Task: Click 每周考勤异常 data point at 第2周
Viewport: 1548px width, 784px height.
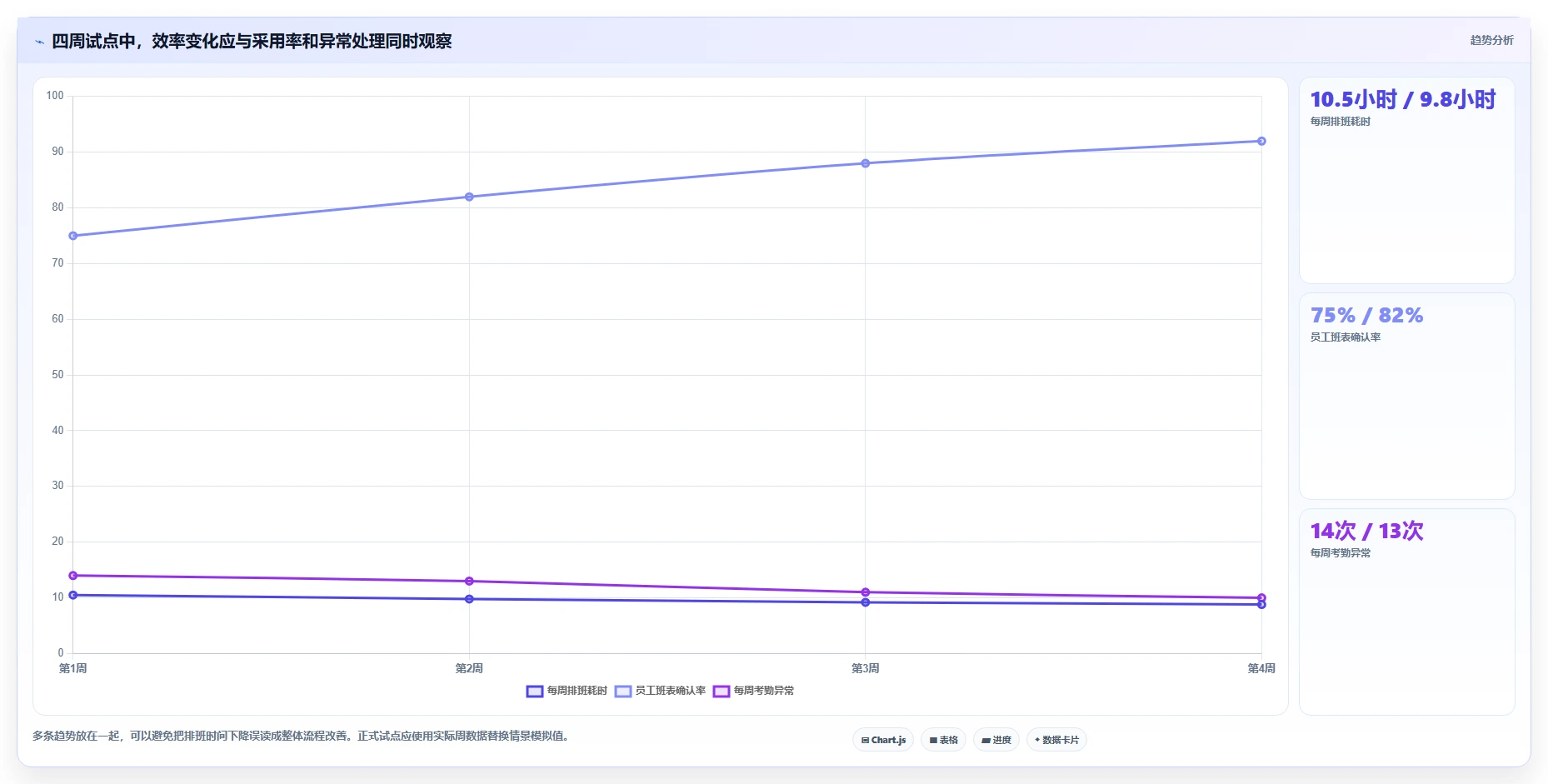Action: point(469,581)
